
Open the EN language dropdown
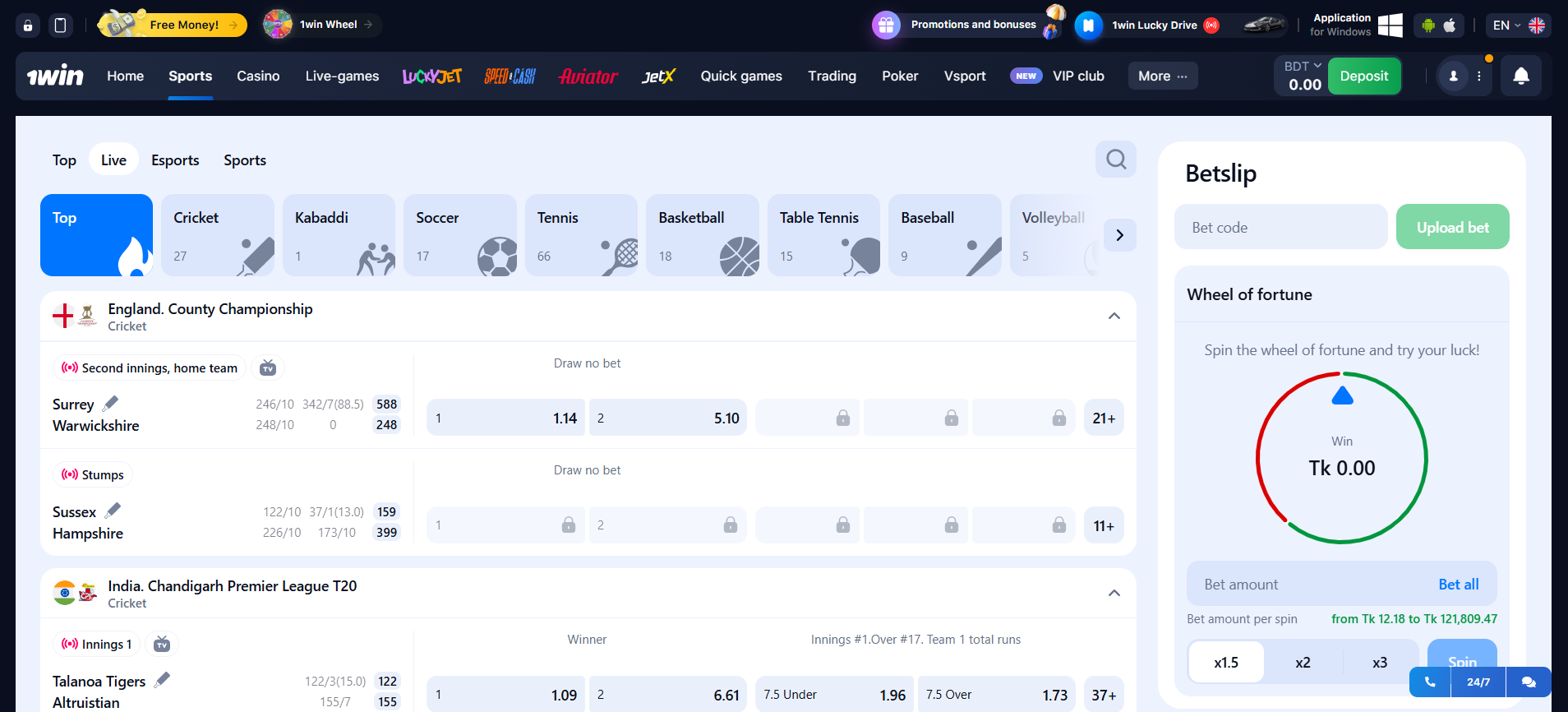[x=1519, y=25]
